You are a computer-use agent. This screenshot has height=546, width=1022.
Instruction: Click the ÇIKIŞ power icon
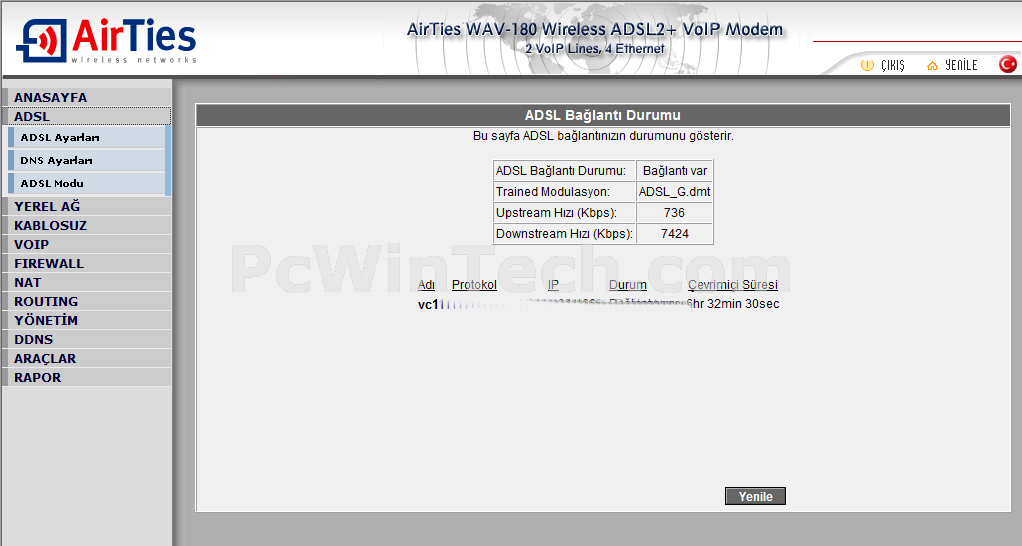tap(867, 65)
